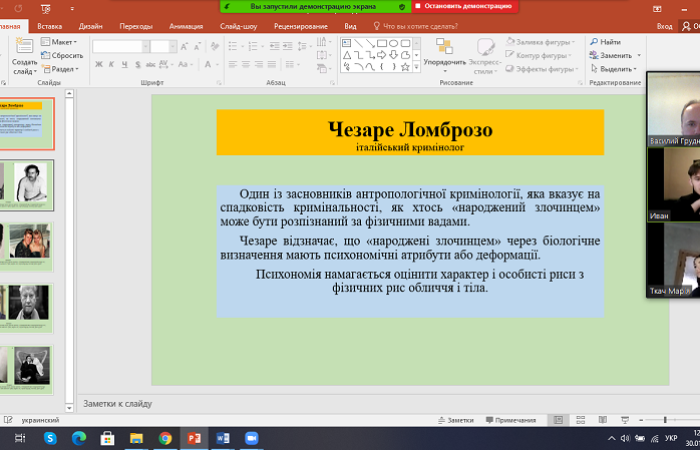Toggle the Notes (Заметки) pane
Image resolution: width=700 pixels, height=450 pixels.
click(x=455, y=420)
